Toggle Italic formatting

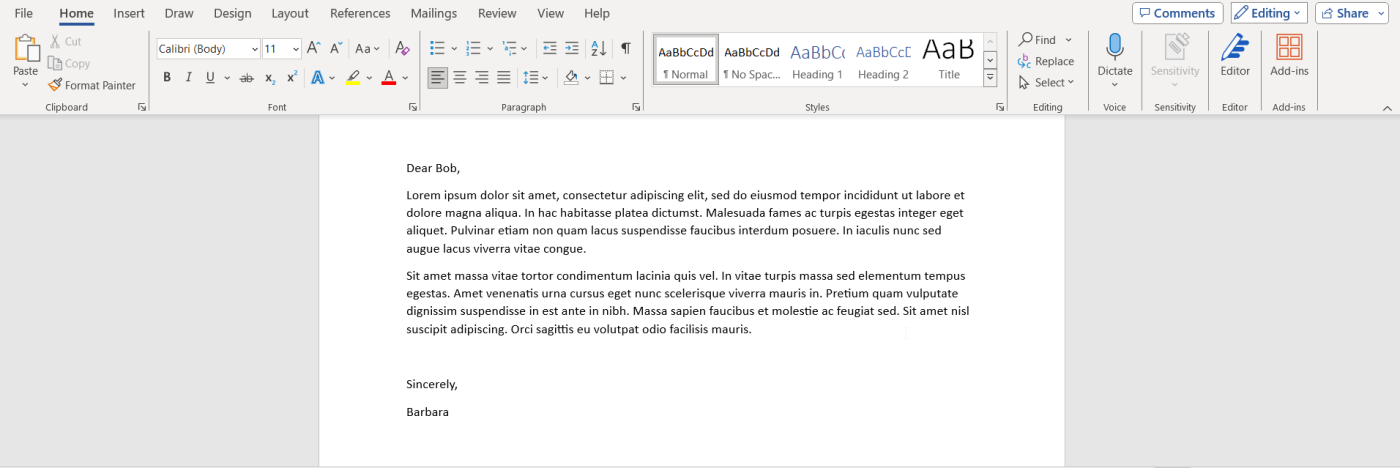coord(189,77)
